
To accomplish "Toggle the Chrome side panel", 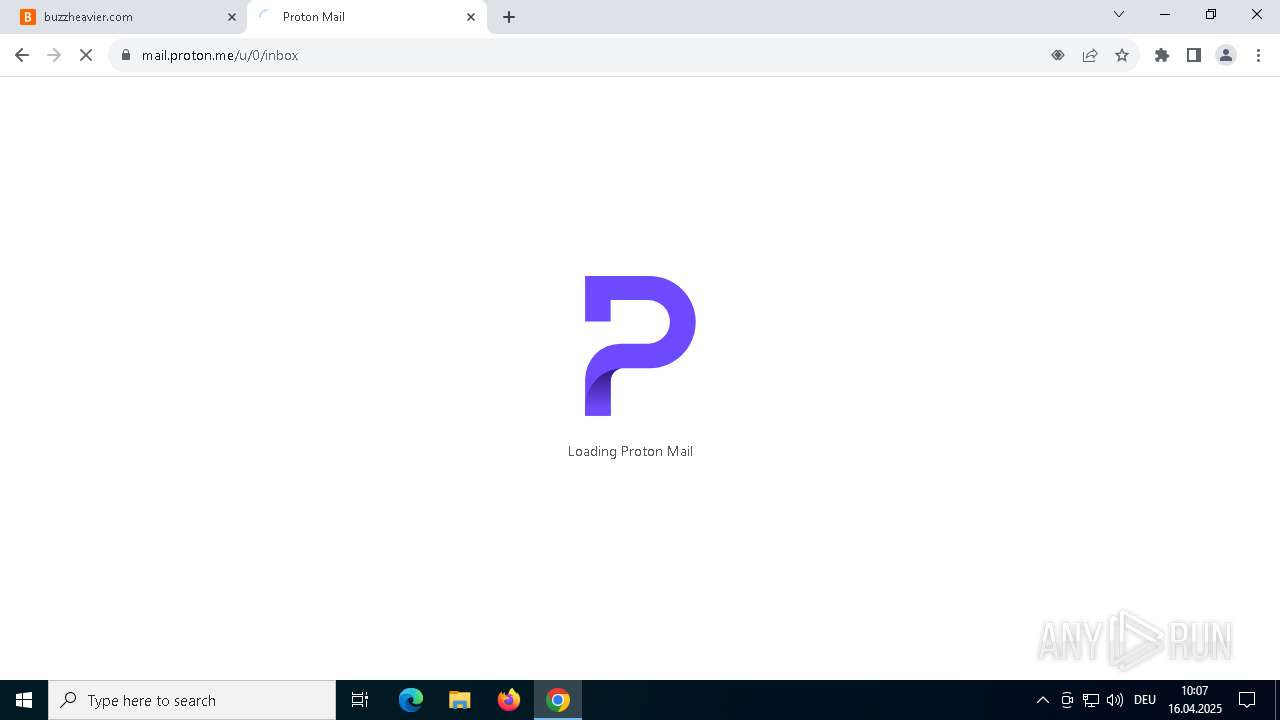I will [x=1194, y=55].
